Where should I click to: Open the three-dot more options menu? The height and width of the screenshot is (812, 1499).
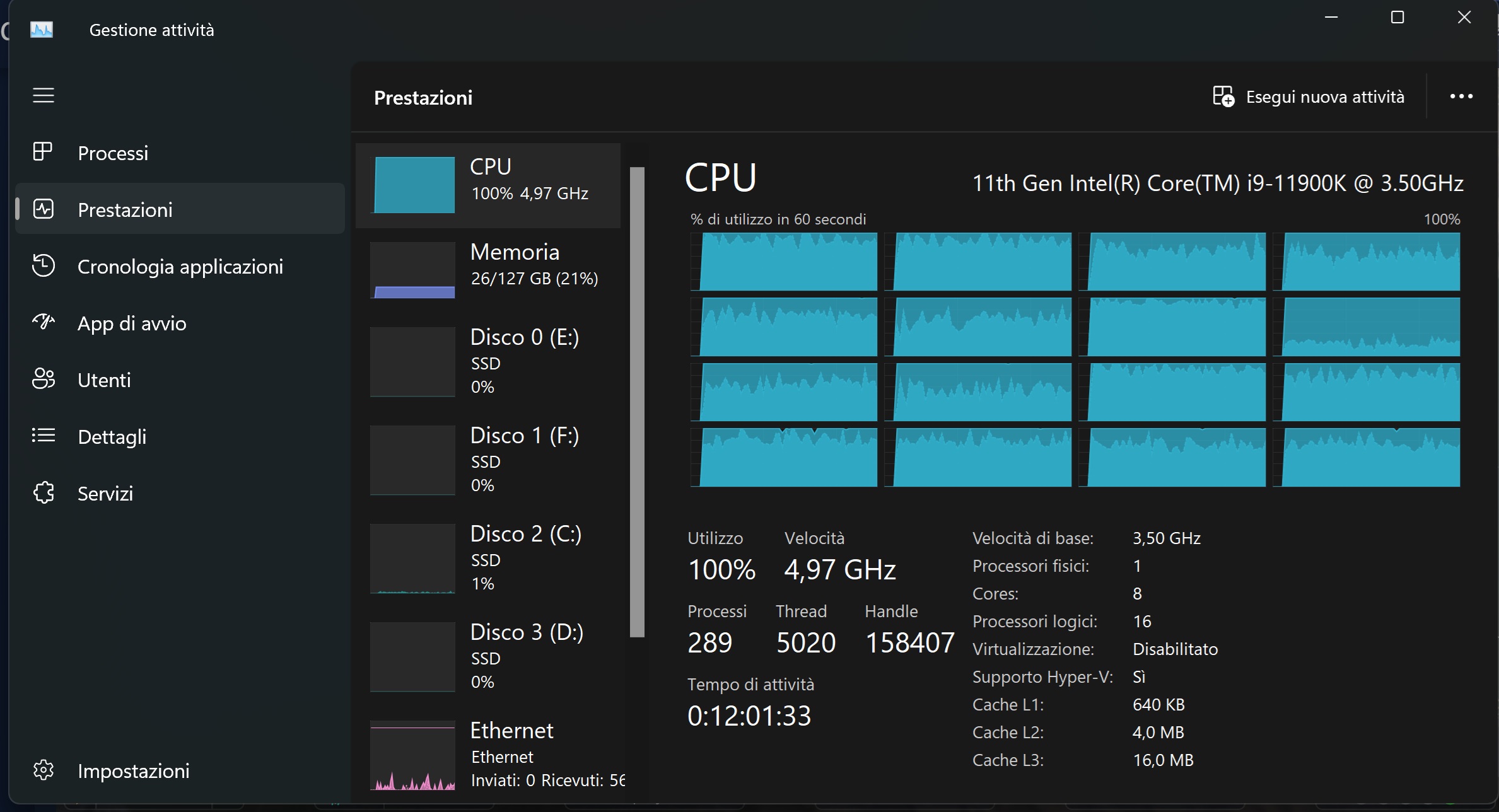[x=1461, y=96]
